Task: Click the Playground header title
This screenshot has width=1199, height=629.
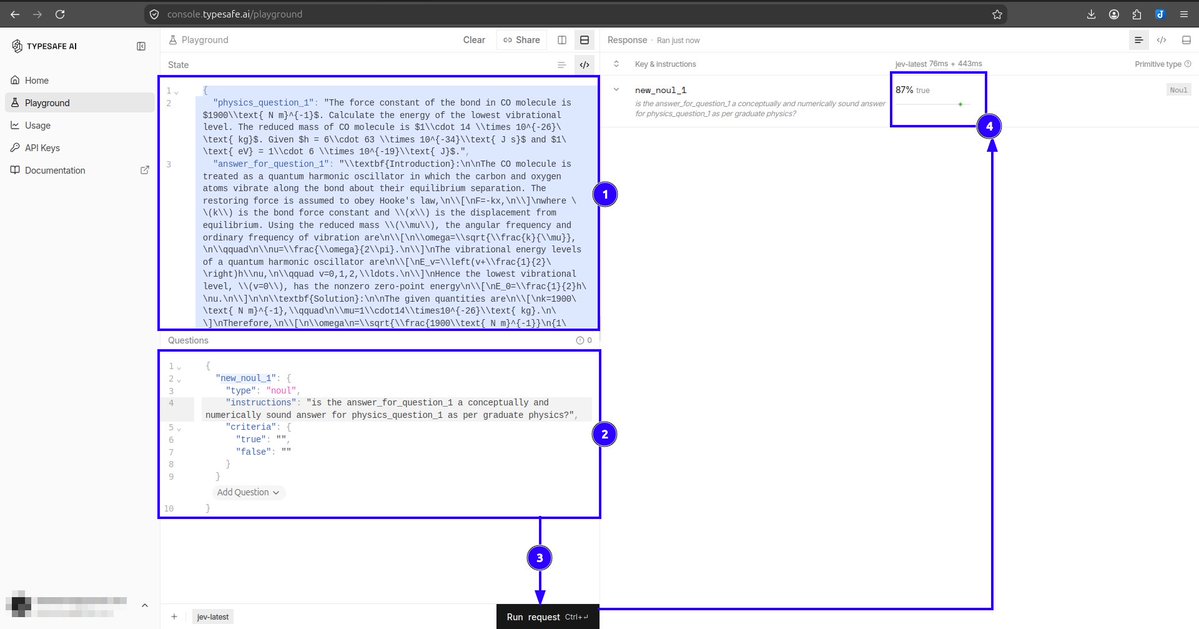Action: (205, 40)
